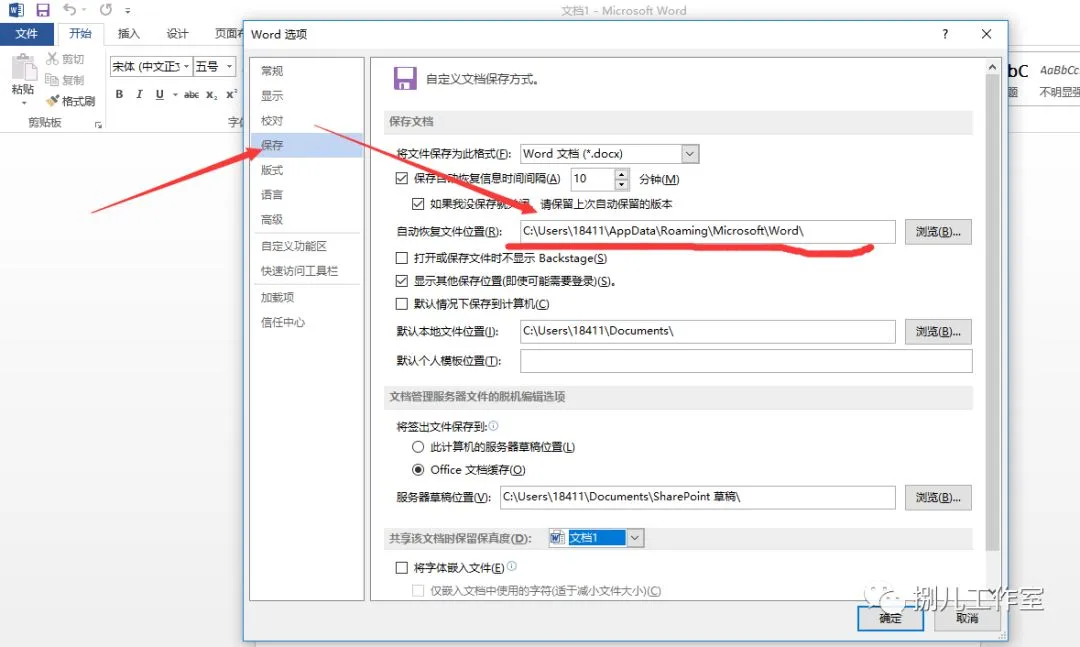Select 版式 category in options
Screen dimensions: 1080x647
point(307,170)
